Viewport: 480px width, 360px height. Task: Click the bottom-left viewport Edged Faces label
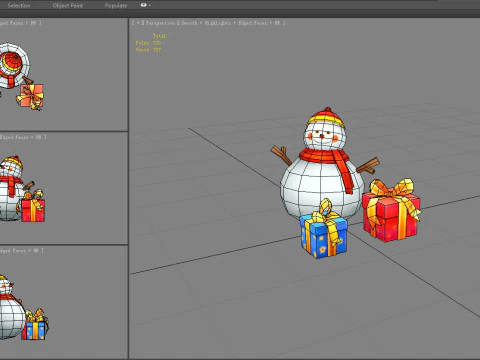[x=13, y=251]
